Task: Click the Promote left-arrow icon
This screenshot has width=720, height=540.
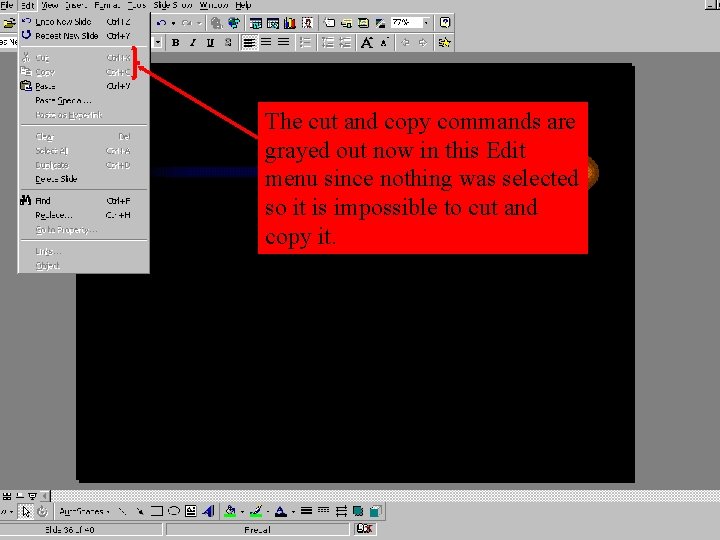Action: 405,43
